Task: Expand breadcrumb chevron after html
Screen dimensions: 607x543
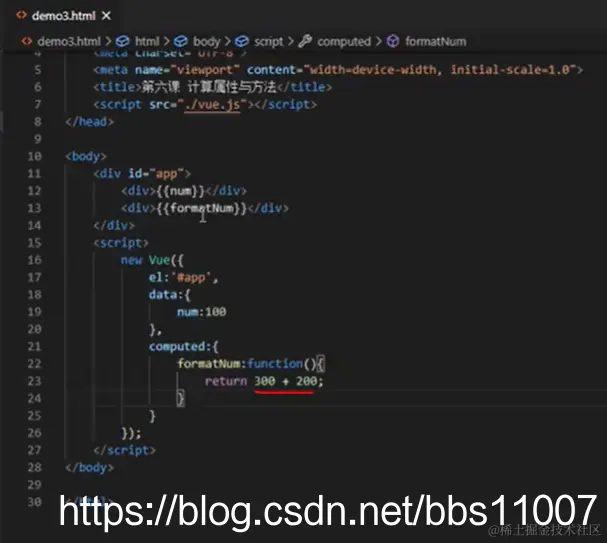Action: [x=166, y=41]
